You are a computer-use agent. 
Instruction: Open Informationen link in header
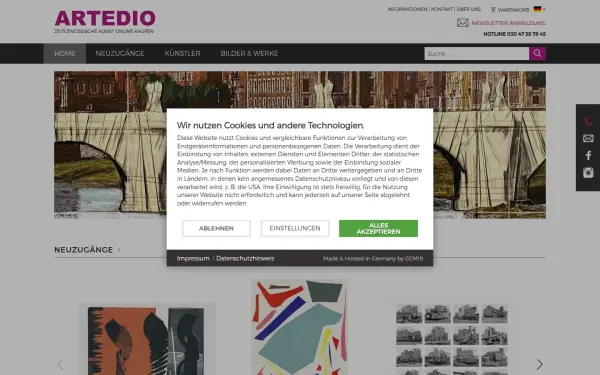click(x=407, y=9)
